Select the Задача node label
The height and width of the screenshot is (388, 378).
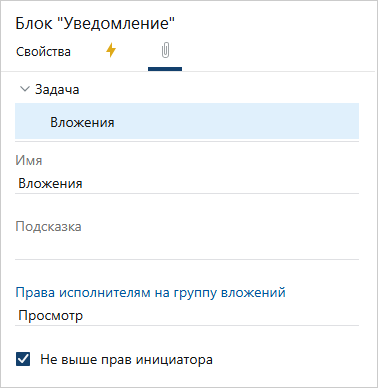click(x=57, y=89)
